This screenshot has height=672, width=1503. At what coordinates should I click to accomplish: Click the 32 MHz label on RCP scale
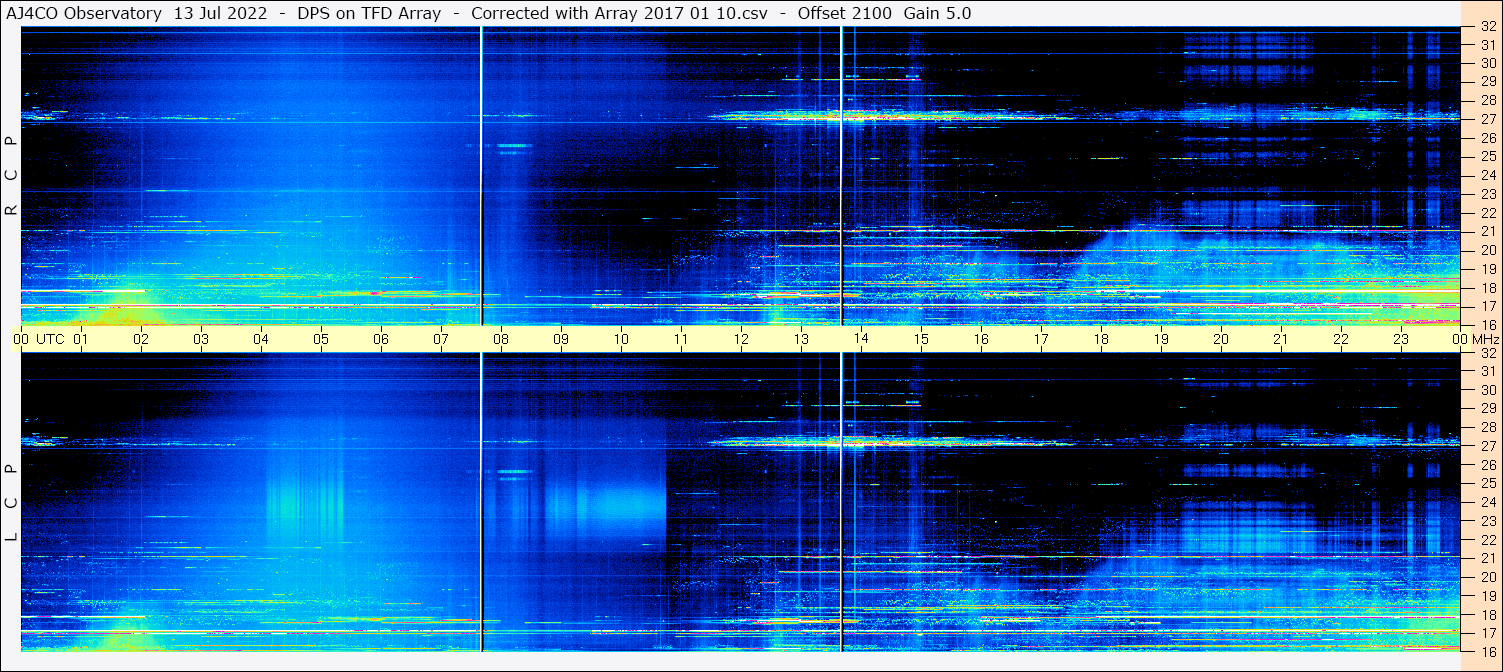click(x=1487, y=26)
